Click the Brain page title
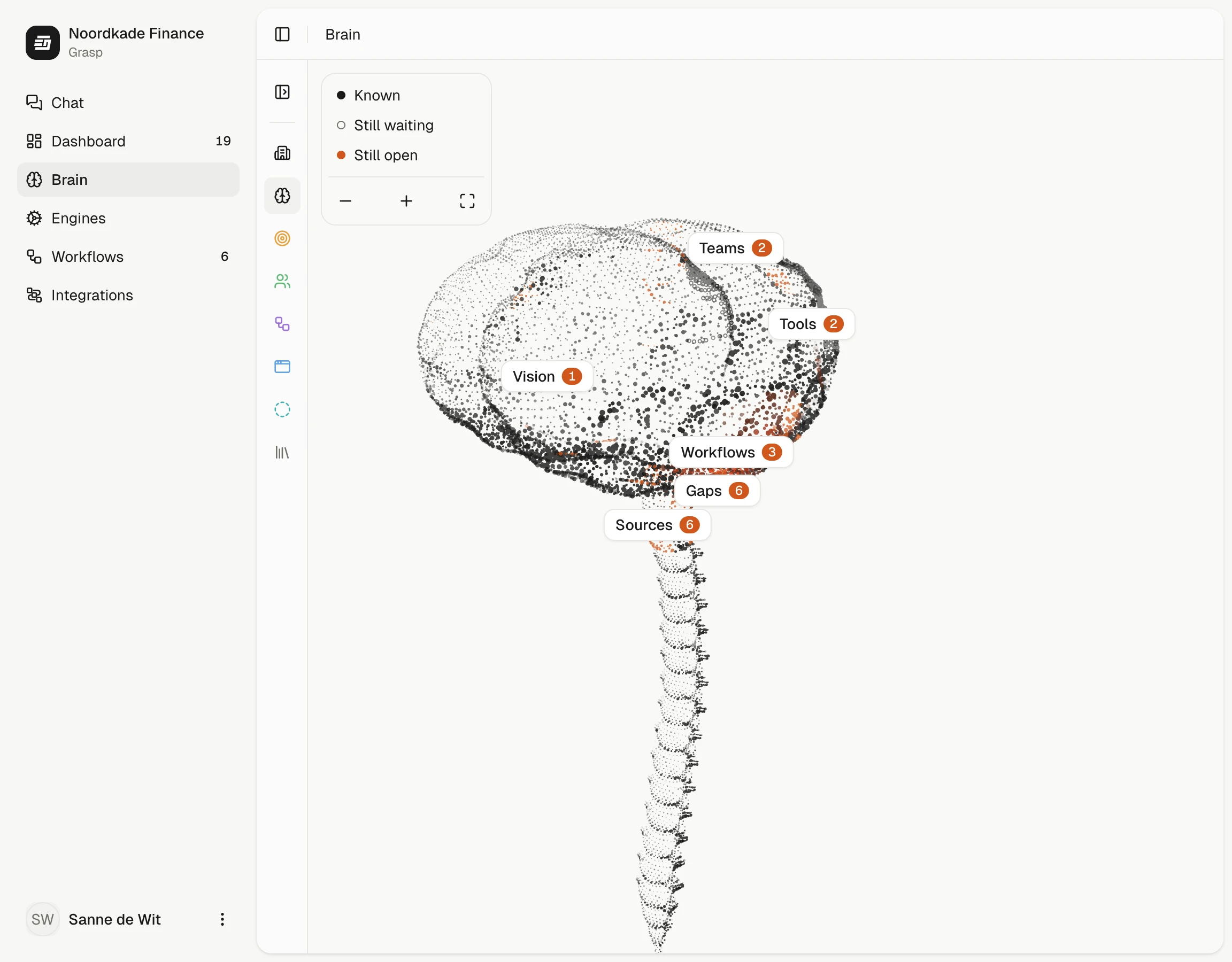Screen dimensions: 1232x962 (x=342, y=34)
